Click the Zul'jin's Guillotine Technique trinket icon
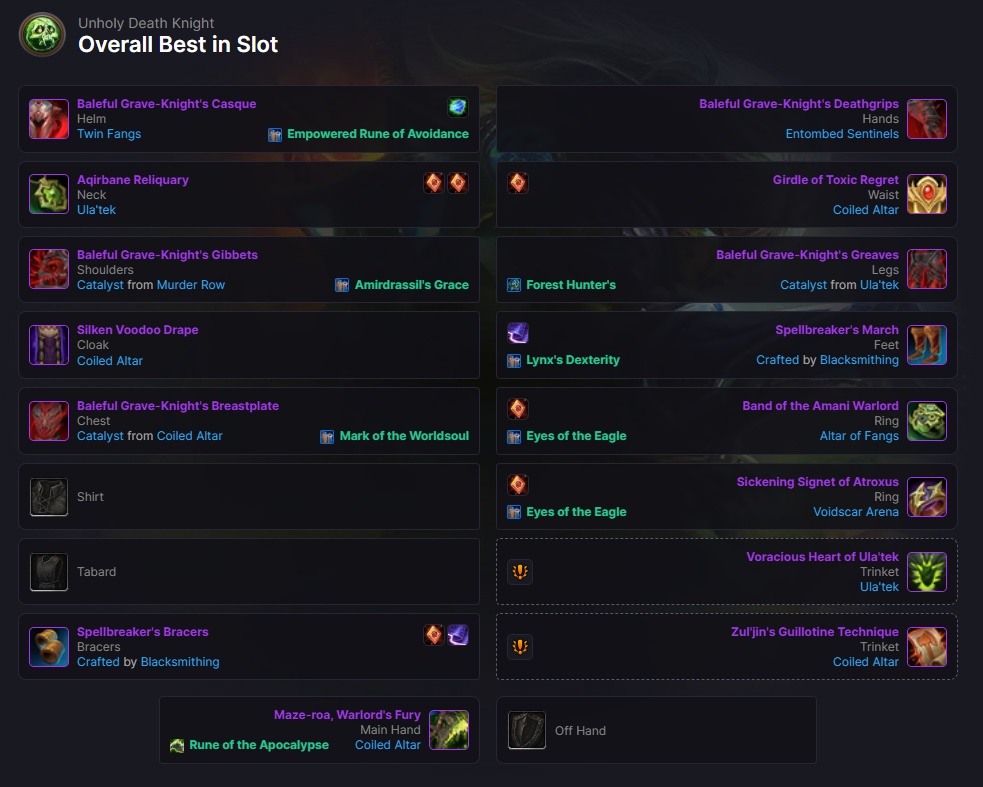983x787 pixels. 927,647
